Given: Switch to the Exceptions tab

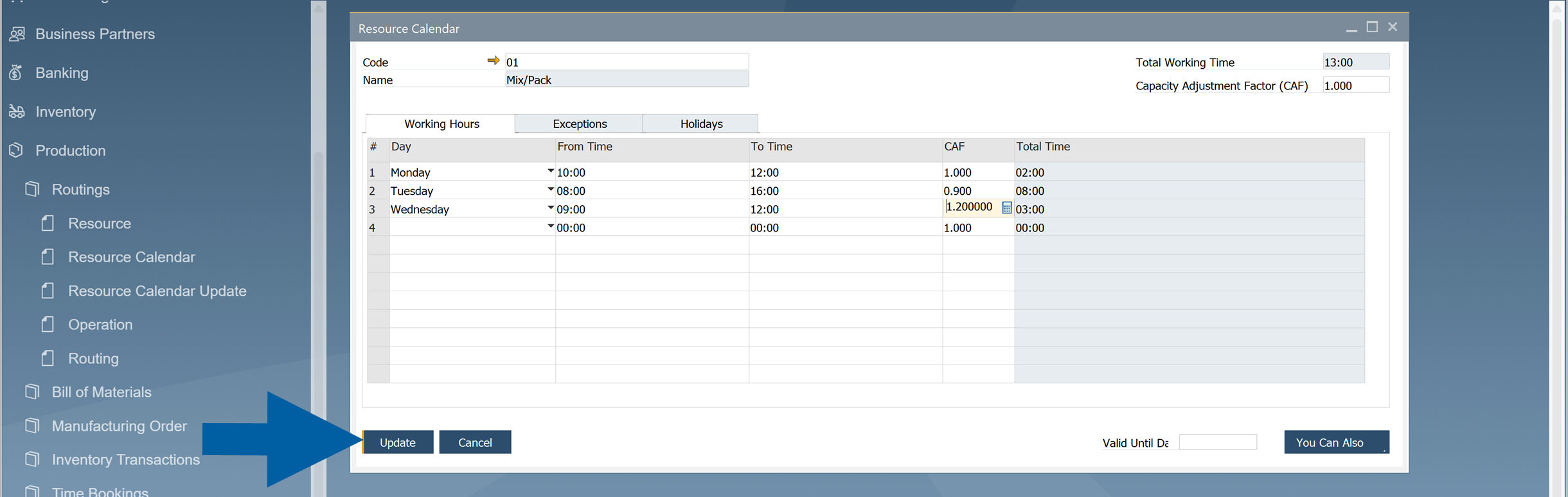Looking at the screenshot, I should pyautogui.click(x=579, y=123).
